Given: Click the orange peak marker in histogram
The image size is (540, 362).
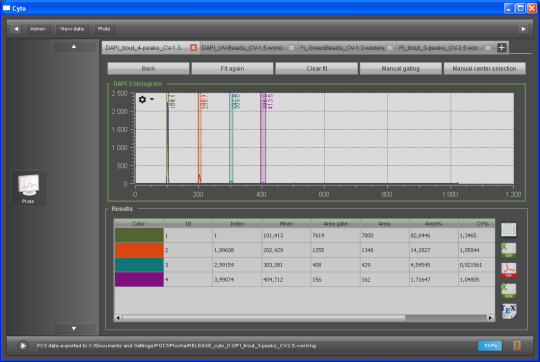Looking at the screenshot, I should coord(199,138).
